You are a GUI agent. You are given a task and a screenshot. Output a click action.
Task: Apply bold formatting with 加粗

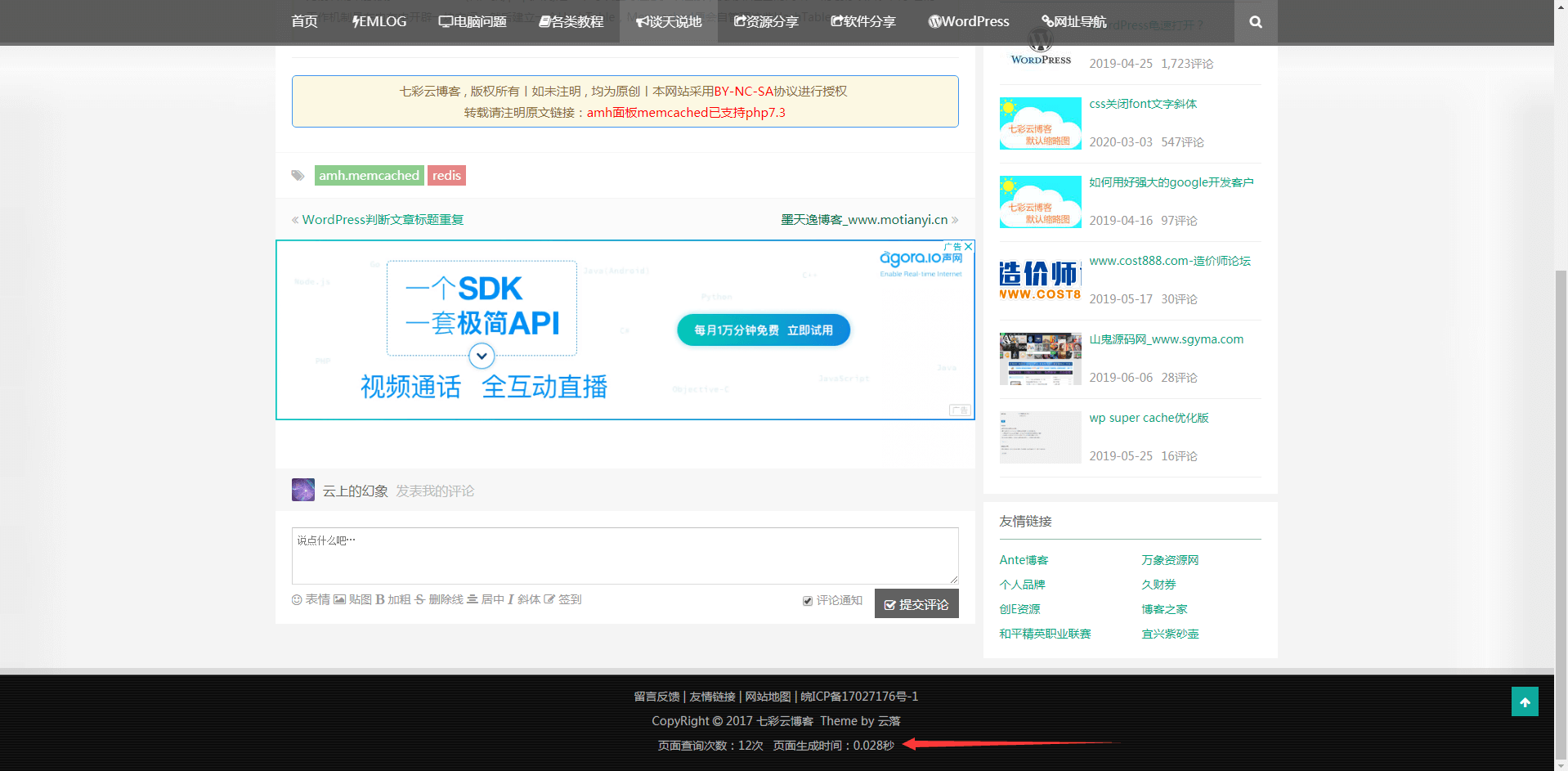click(x=392, y=599)
